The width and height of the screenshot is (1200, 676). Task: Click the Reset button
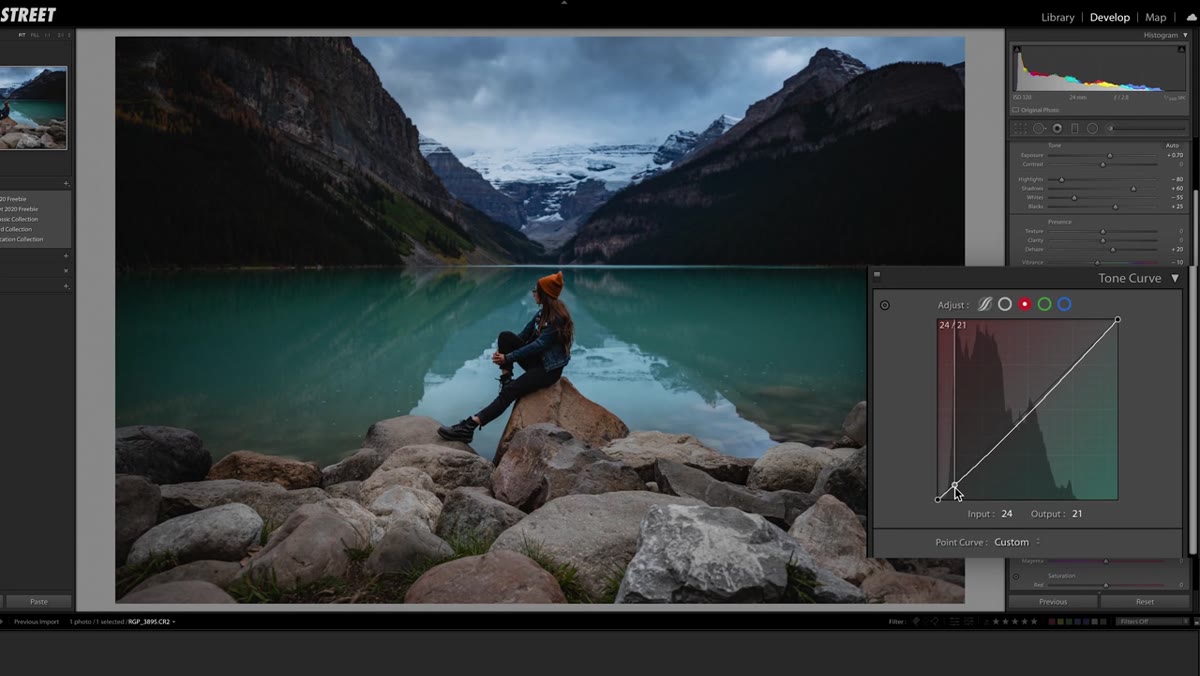pos(1145,602)
